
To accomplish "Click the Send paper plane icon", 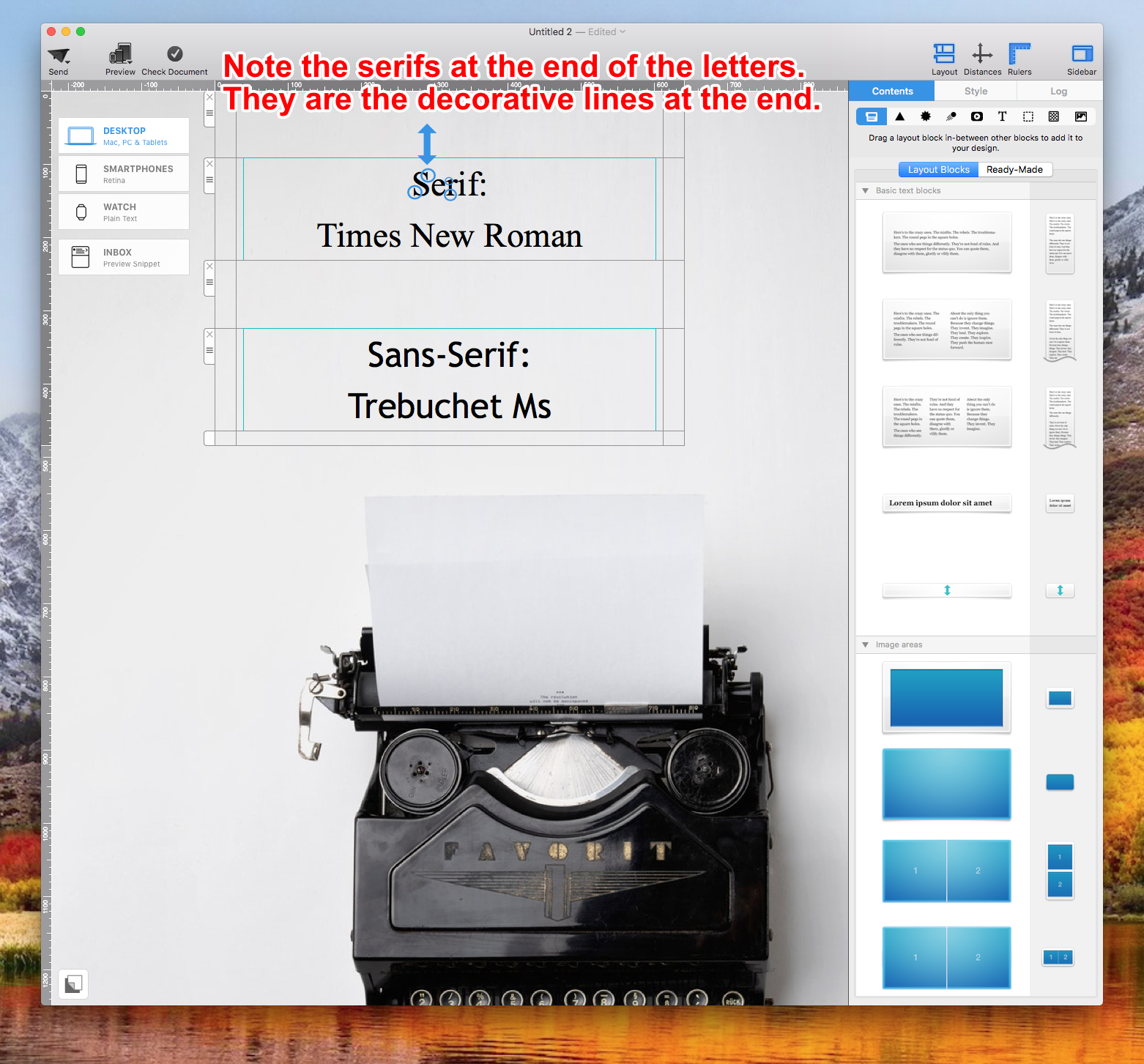I will coord(59,56).
